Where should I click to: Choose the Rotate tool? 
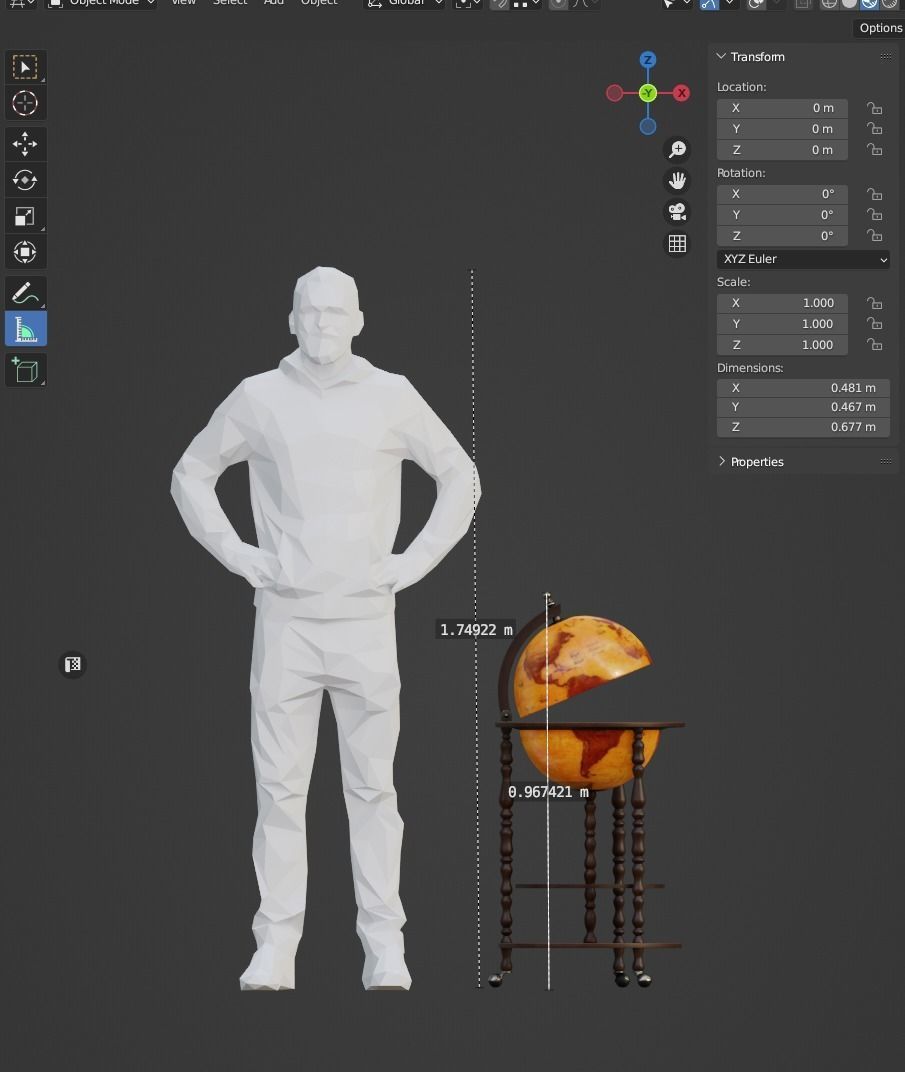click(x=25, y=180)
